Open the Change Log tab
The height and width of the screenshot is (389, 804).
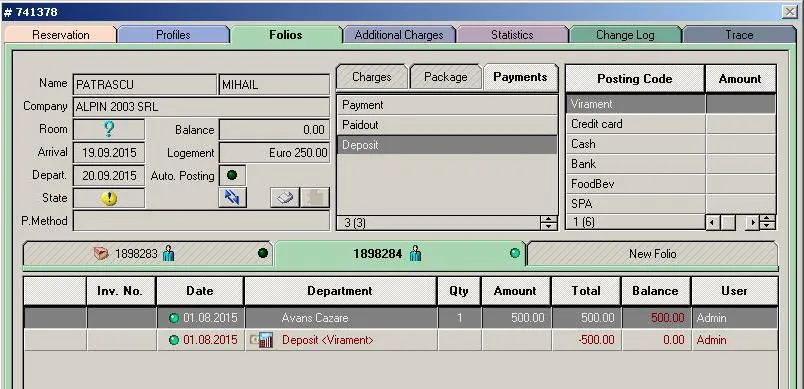[625, 35]
